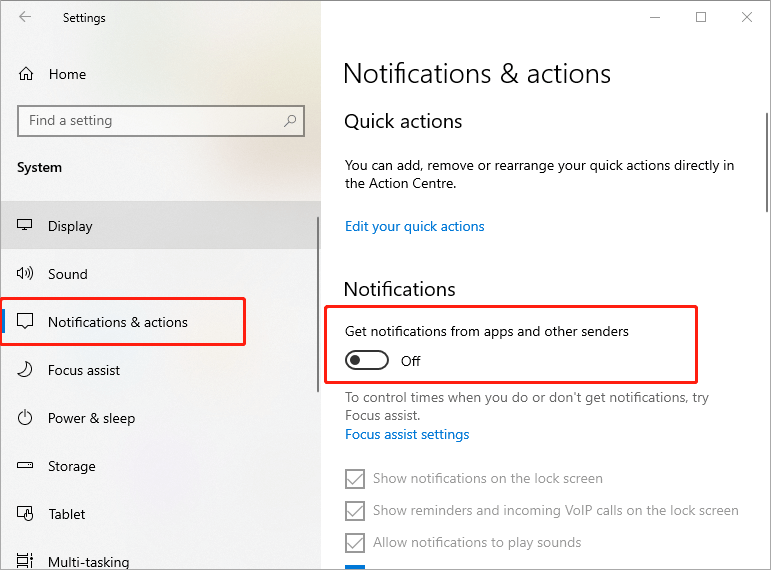Screen dimensions: 771x570
Task: Click the Focus assist moon icon
Action: click(x=26, y=370)
